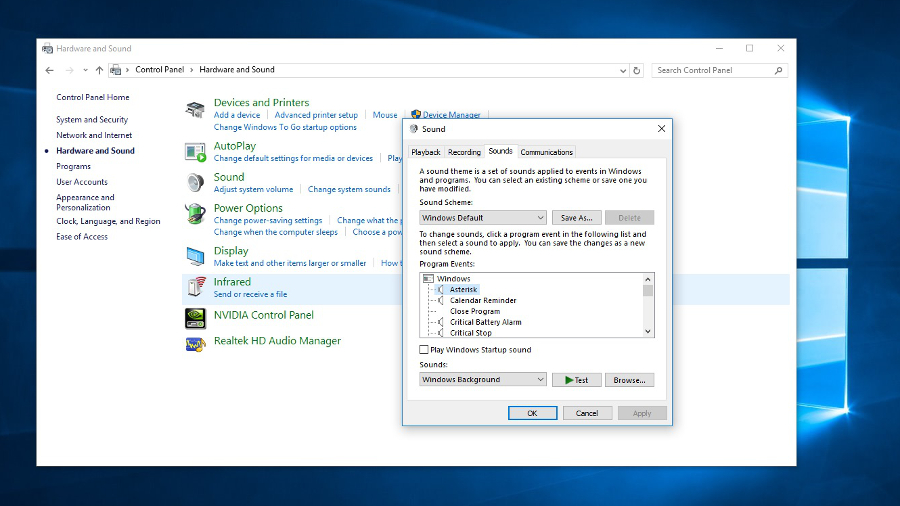Confirm with the OK button
The width and height of the screenshot is (900, 506).
coord(532,413)
